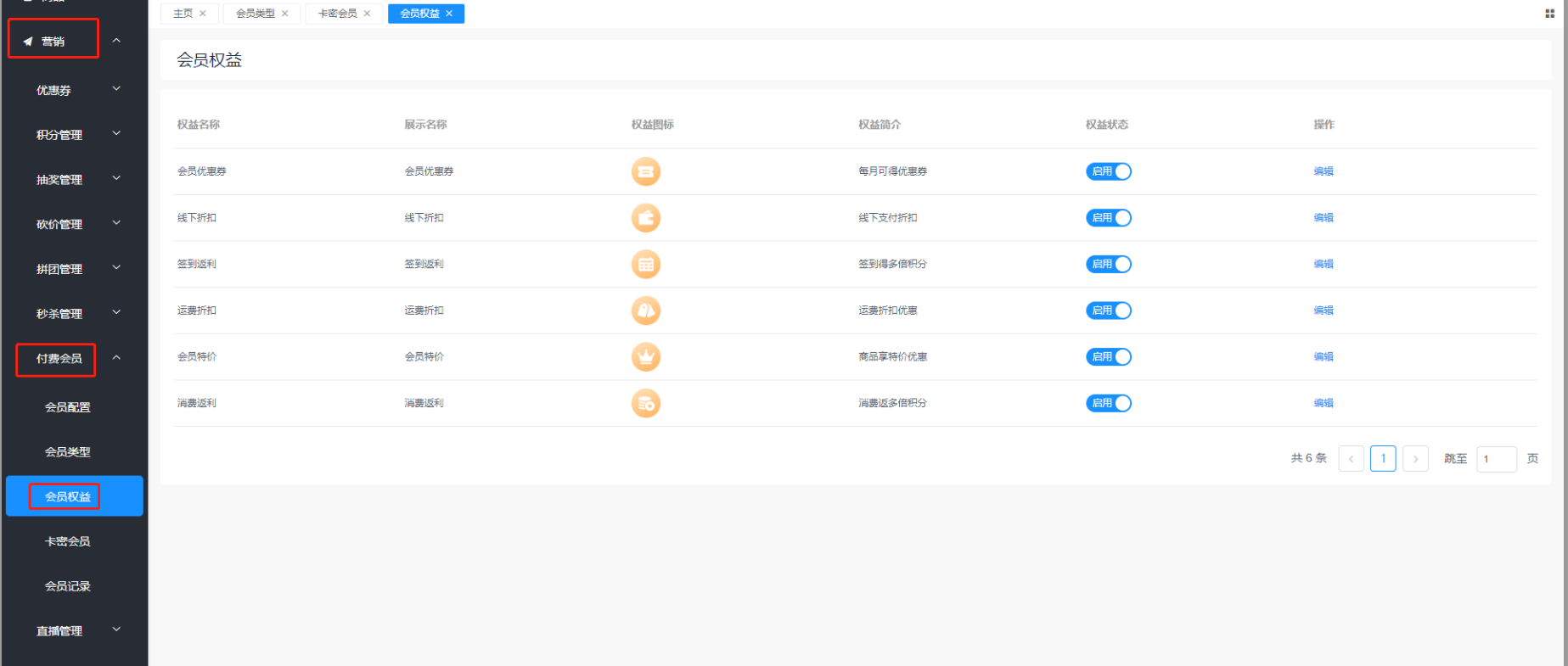The width and height of the screenshot is (1568, 666).
Task: Click the 签到返利 calendar benefit icon
Action: 645,265
